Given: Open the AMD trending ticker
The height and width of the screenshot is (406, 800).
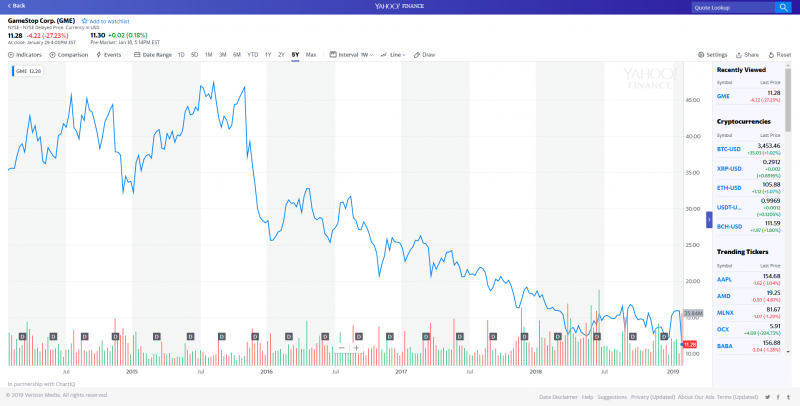Looking at the screenshot, I should click(x=723, y=296).
